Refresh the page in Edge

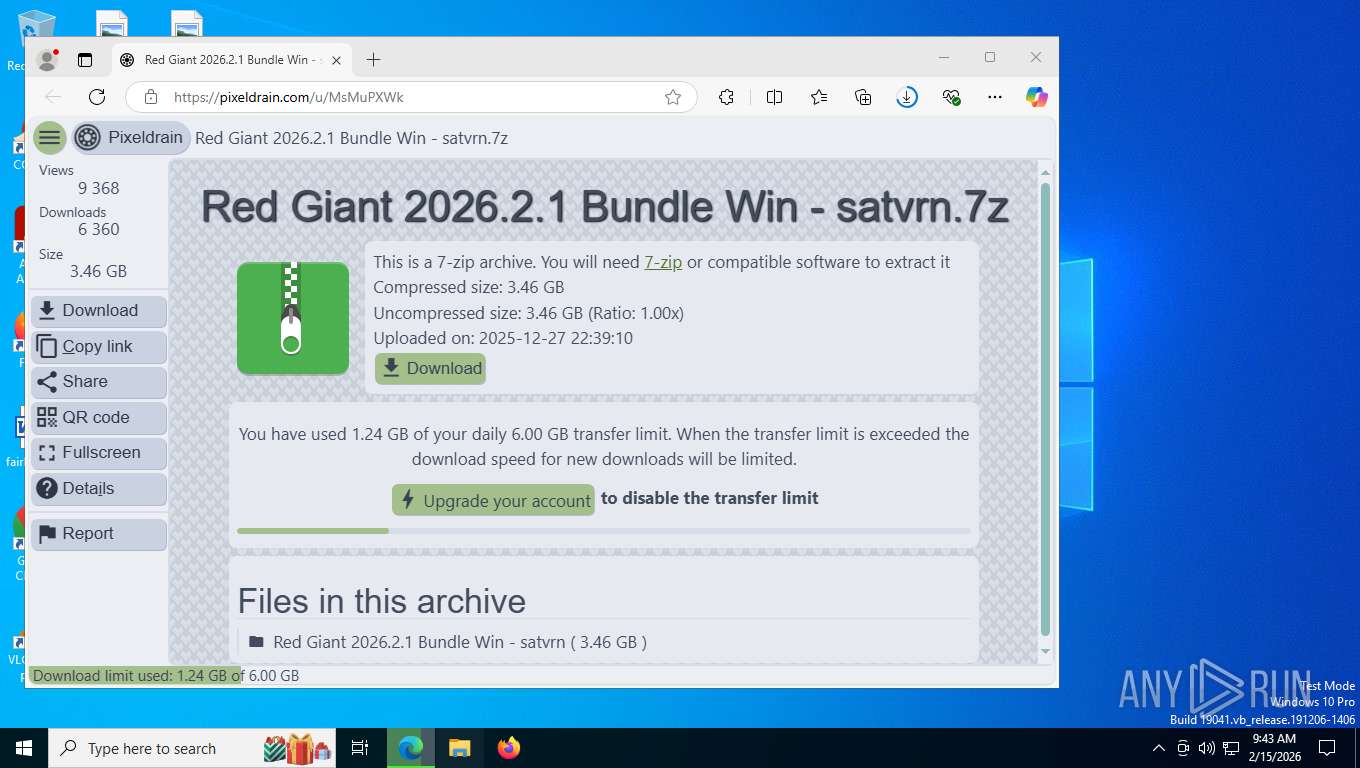[97, 97]
